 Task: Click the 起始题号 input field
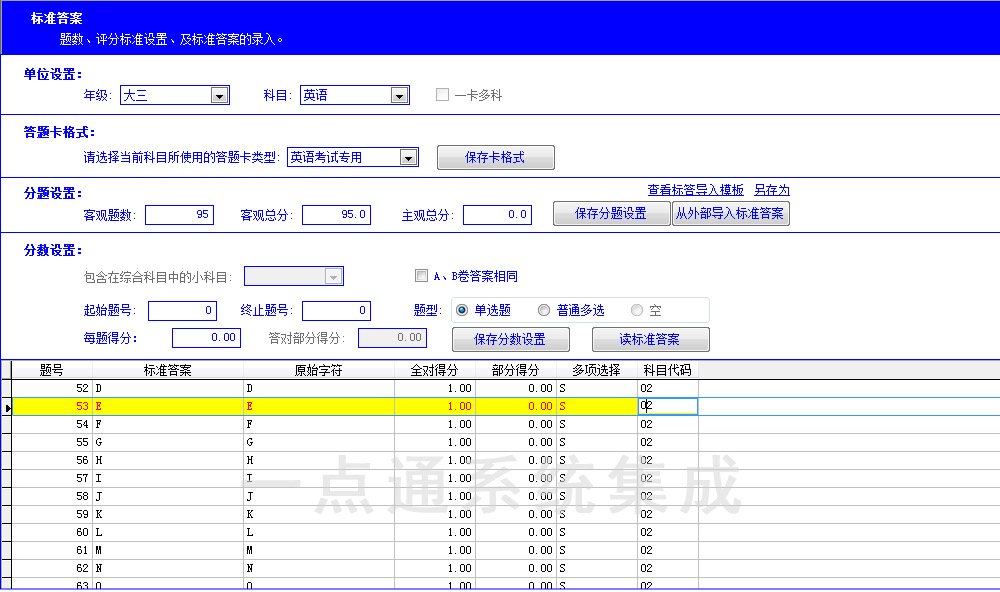(x=182, y=311)
